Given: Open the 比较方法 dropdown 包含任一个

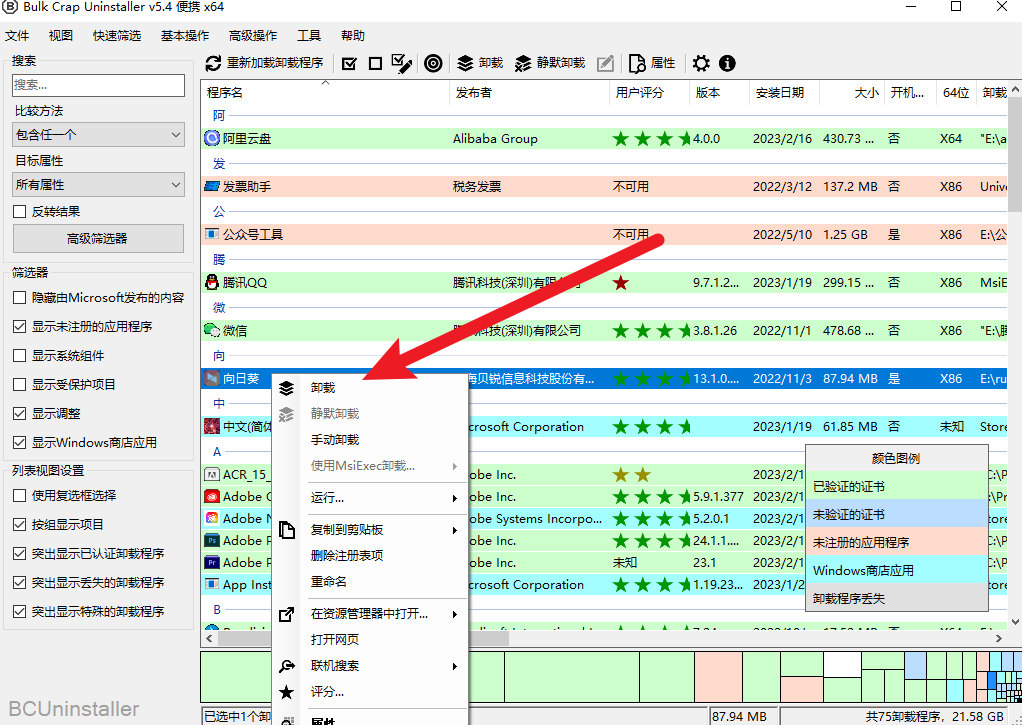Looking at the screenshot, I should click(98, 135).
